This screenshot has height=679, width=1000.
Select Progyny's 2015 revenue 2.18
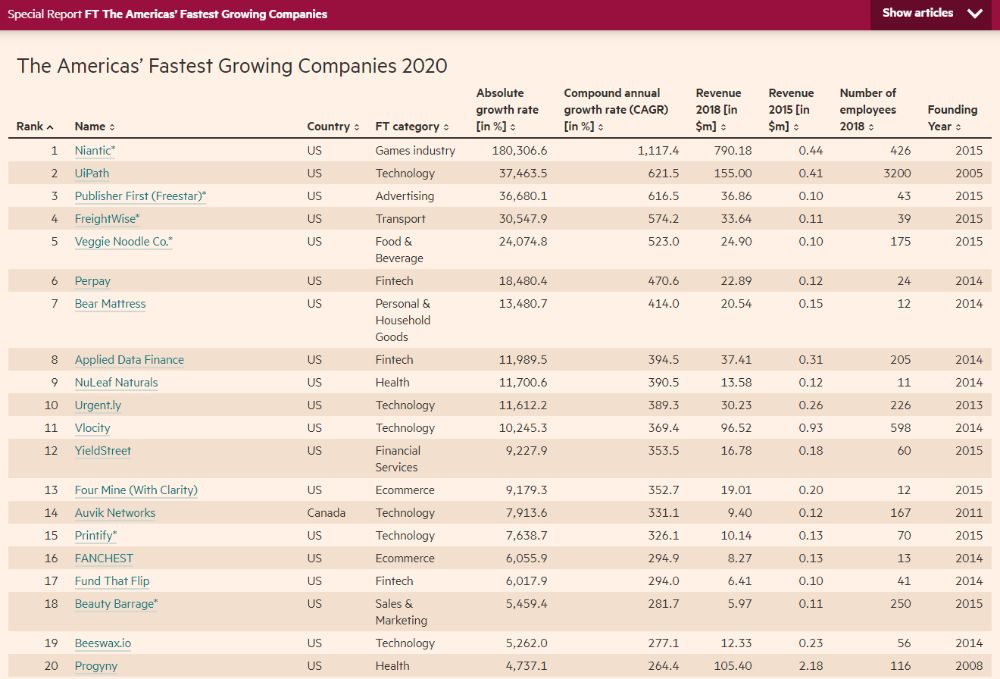[x=811, y=666]
